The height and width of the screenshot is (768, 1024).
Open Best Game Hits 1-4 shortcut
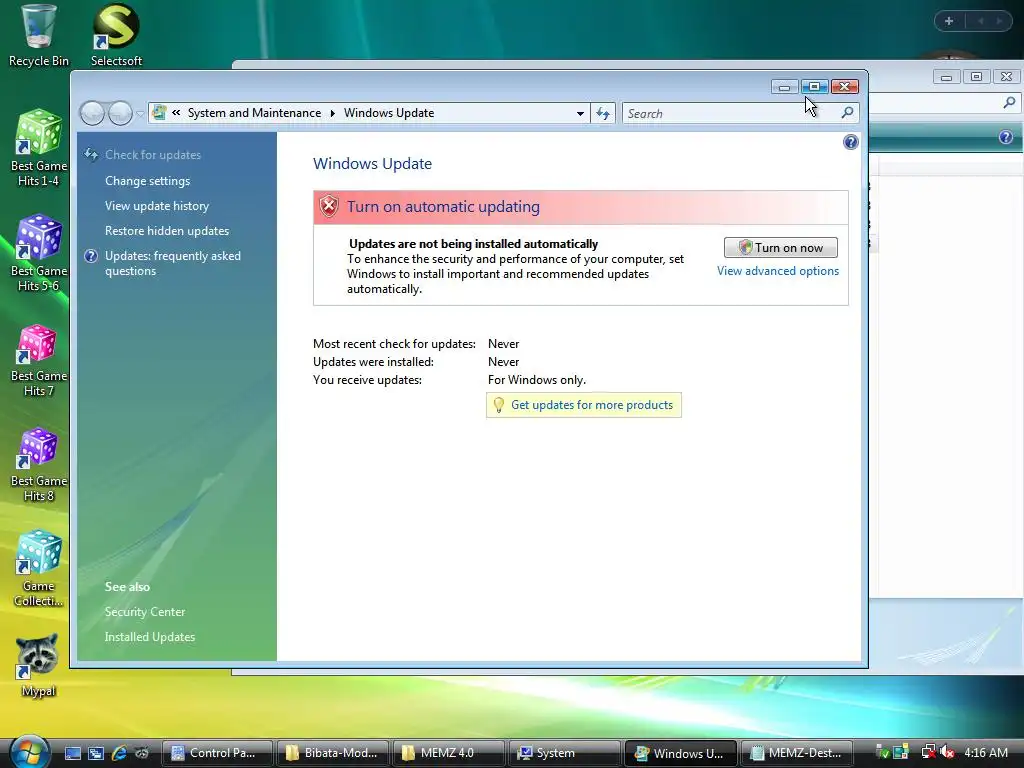click(38, 148)
